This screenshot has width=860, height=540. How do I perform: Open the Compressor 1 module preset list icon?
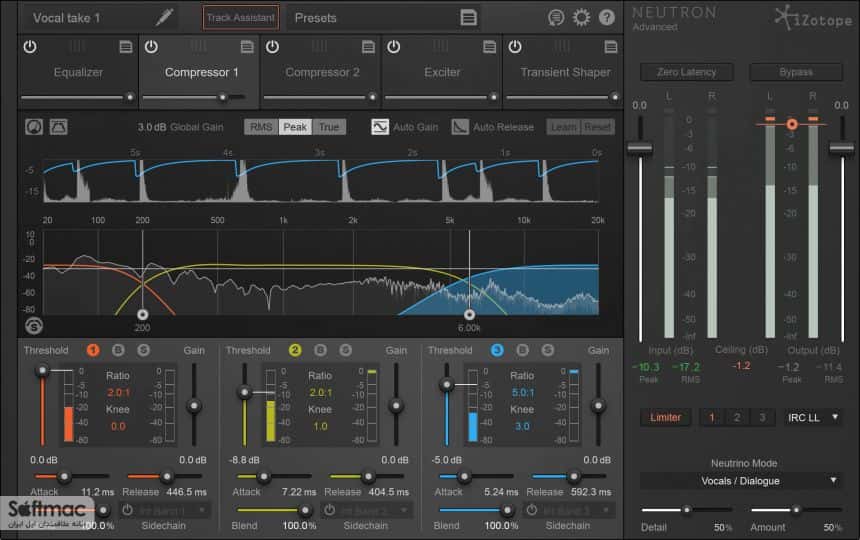coord(247,47)
